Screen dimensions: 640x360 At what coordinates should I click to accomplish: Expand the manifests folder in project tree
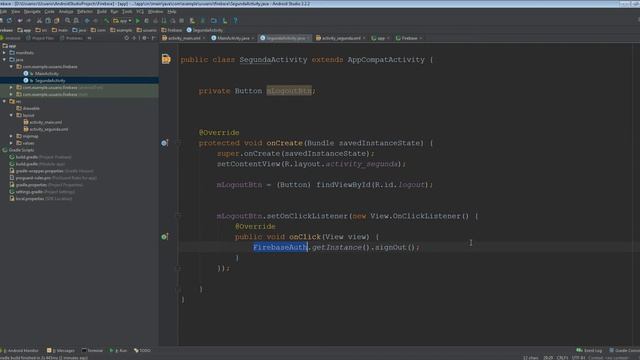4,53
